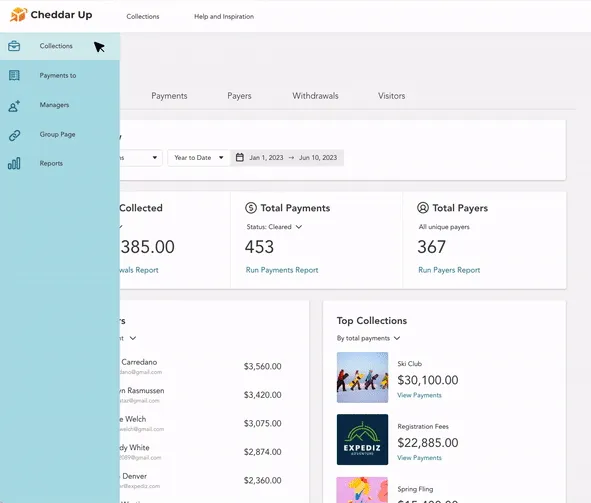This screenshot has width=591, height=503.
Task: Click Run Payers Report link
Action: 449,270
